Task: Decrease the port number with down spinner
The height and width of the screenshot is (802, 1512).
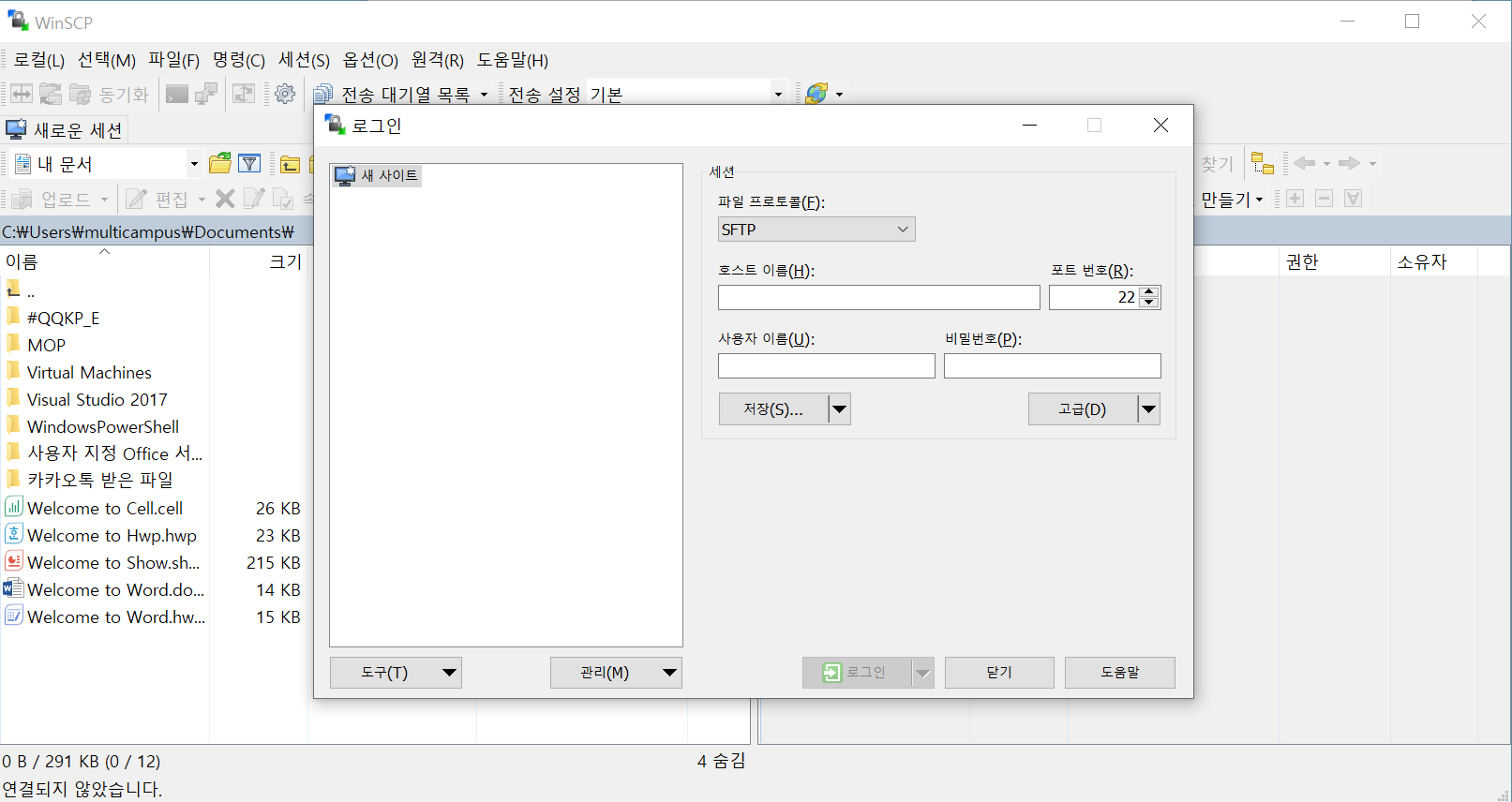Action: tap(1150, 304)
